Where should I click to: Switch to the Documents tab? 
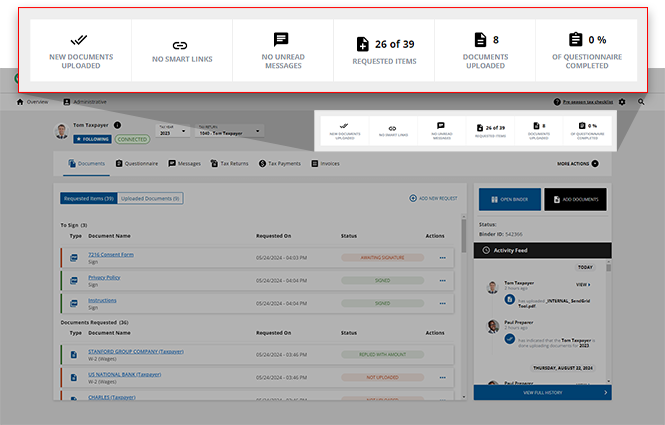87,164
